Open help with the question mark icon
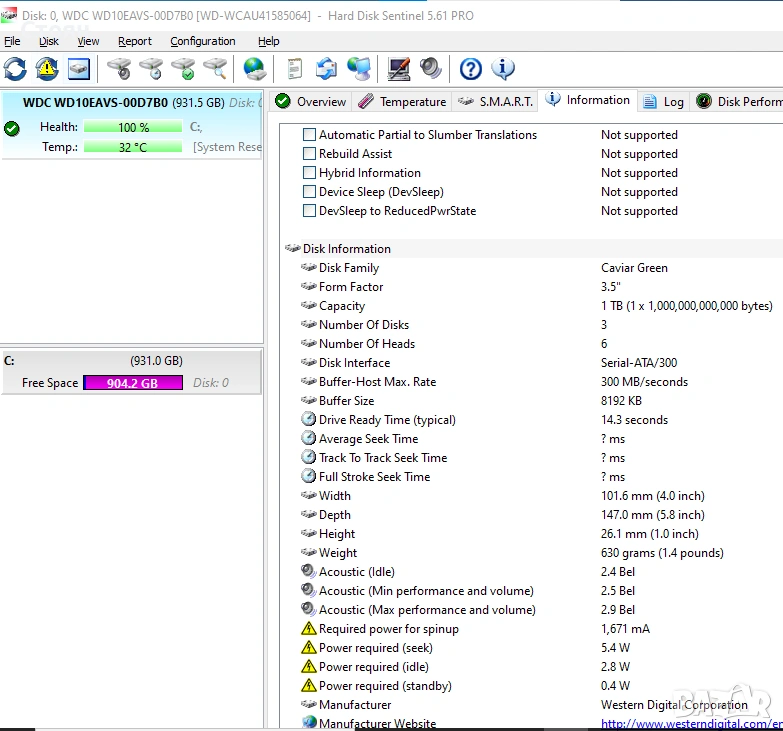 [x=471, y=69]
